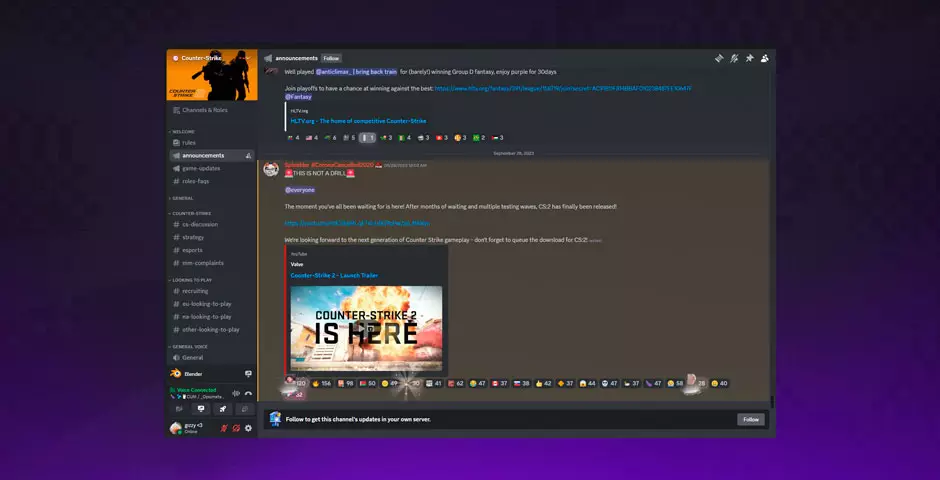Open the roles-faqs channel

[x=212, y=181]
